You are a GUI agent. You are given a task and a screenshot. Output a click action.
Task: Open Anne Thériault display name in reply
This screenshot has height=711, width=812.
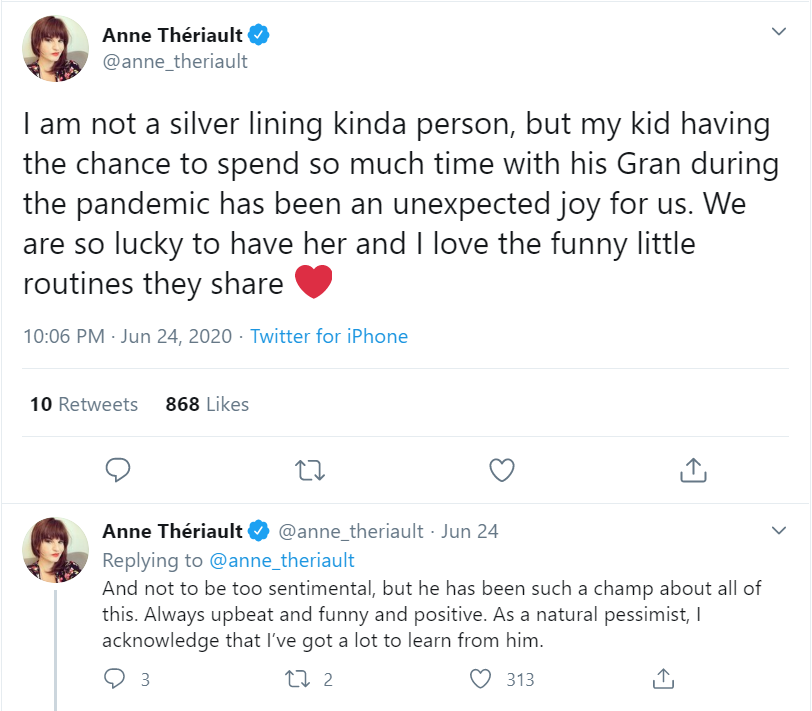(173, 531)
